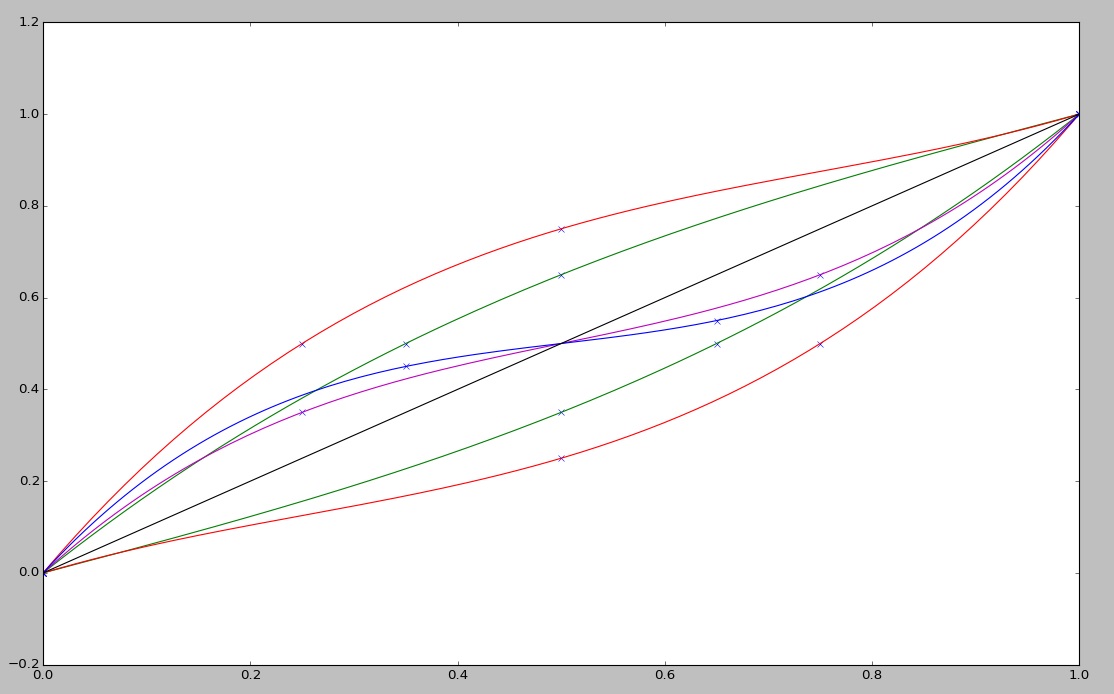Image resolution: width=1114 pixels, height=694 pixels.
Task: Pick magenta curve marker at x=0.75
Action: click(820, 275)
